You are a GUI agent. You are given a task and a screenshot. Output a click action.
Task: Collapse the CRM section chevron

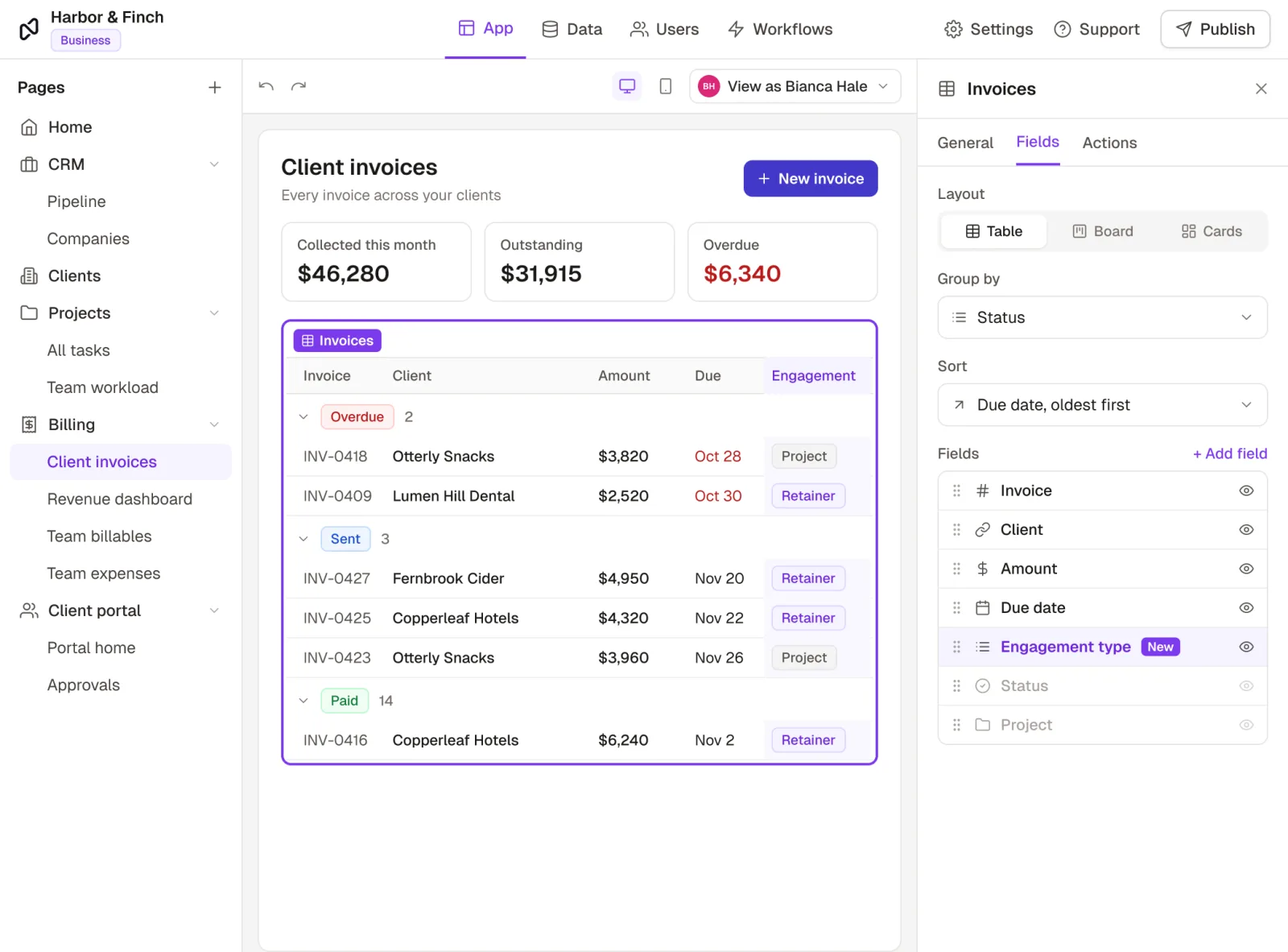(x=214, y=164)
